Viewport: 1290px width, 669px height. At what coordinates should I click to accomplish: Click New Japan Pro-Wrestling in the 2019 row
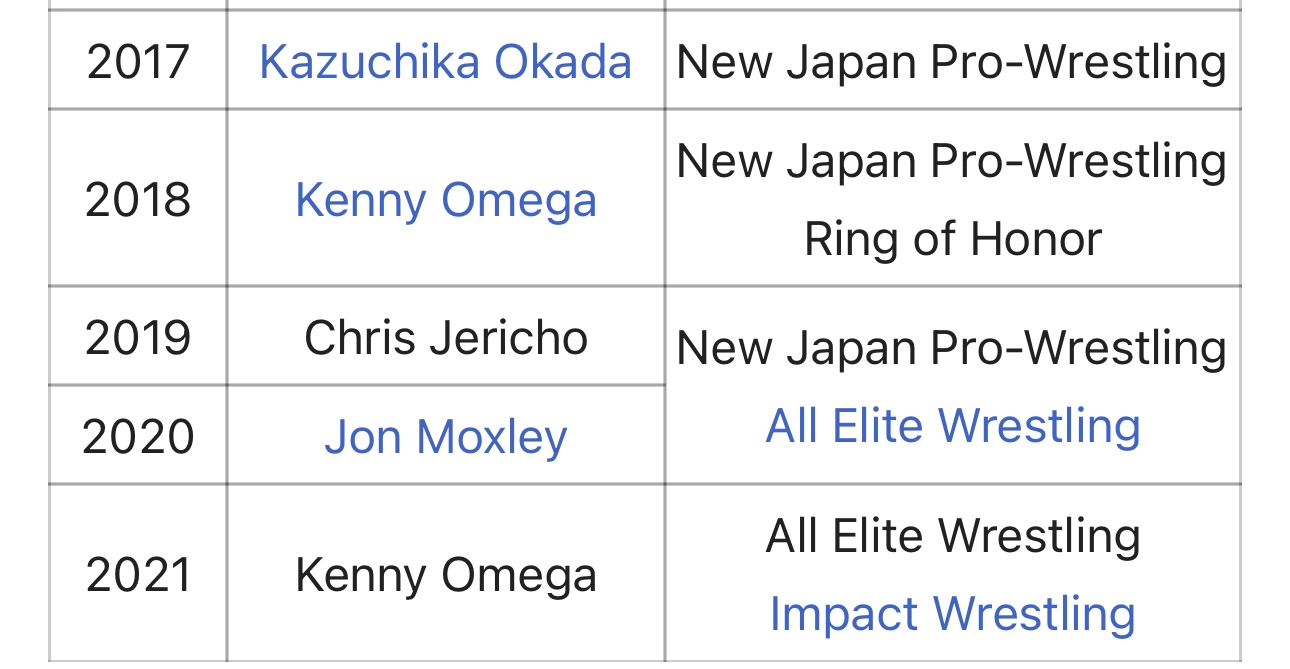(x=952, y=348)
